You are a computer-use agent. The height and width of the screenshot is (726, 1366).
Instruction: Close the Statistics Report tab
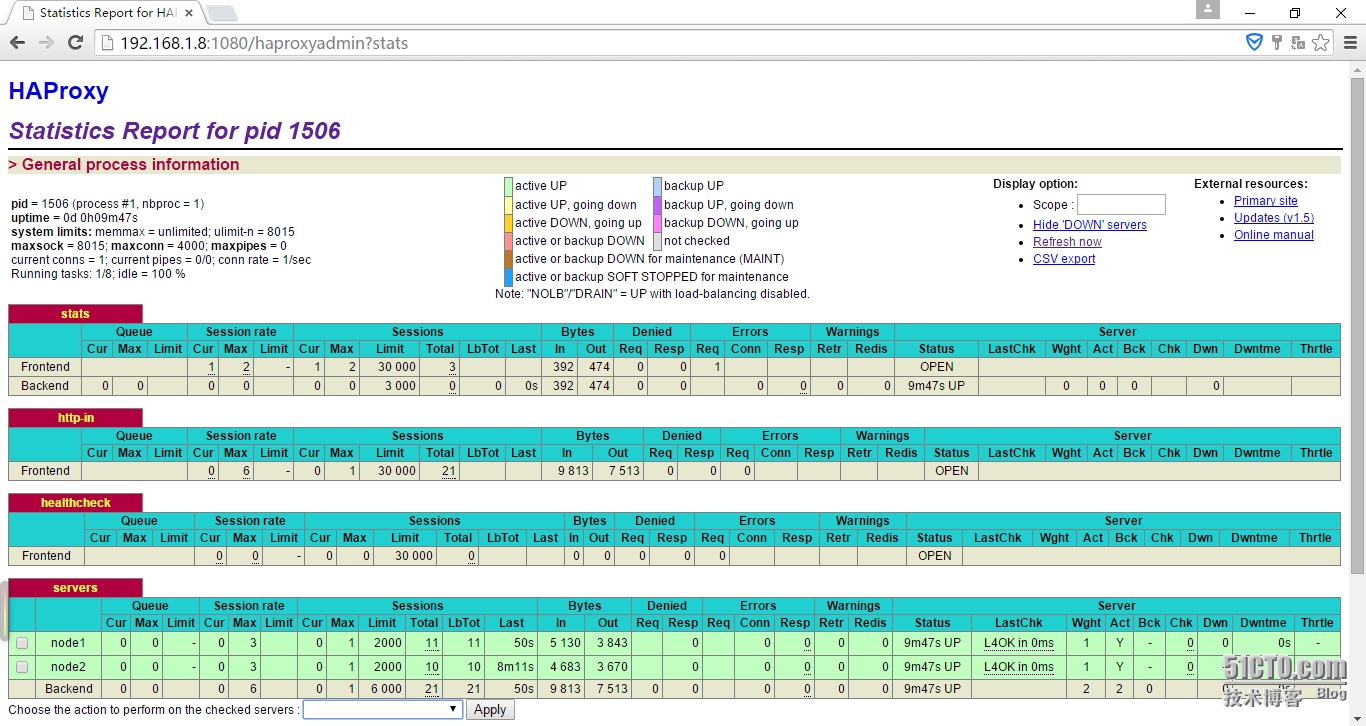click(189, 13)
